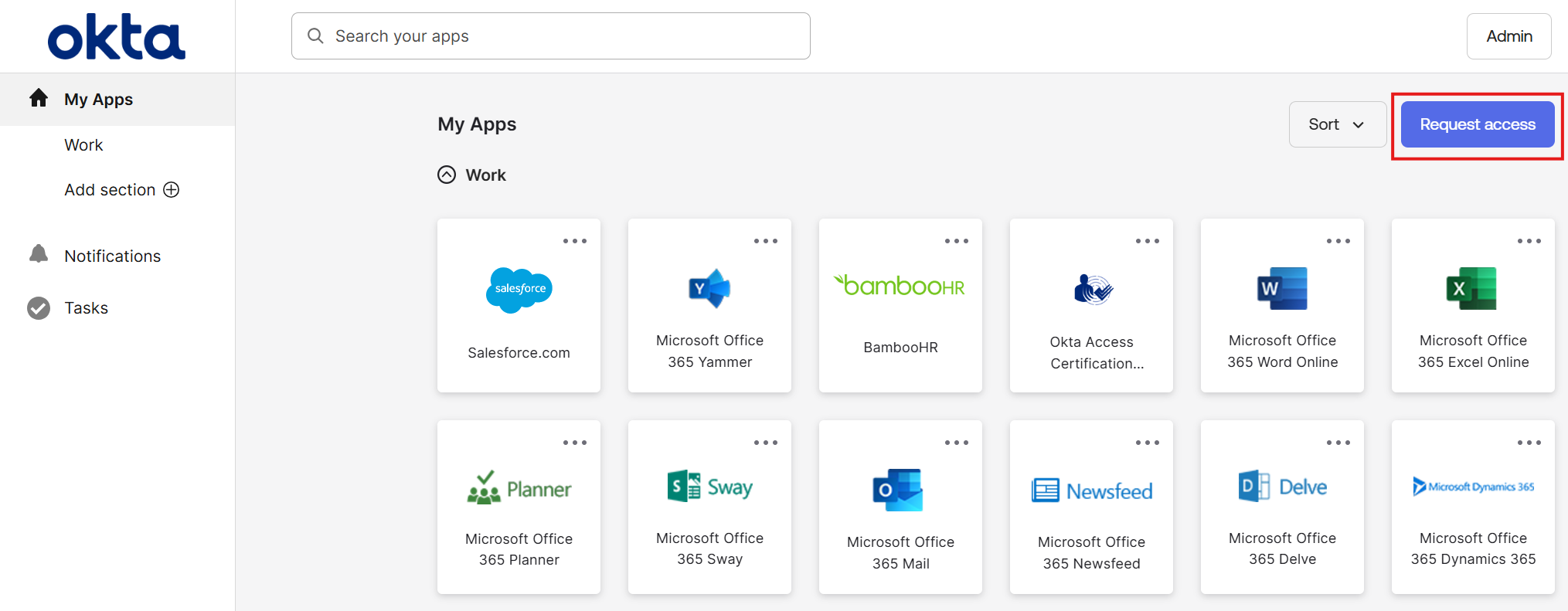The width and height of the screenshot is (1568, 611).
Task: Collapse the Work section chevron
Action: click(x=447, y=175)
